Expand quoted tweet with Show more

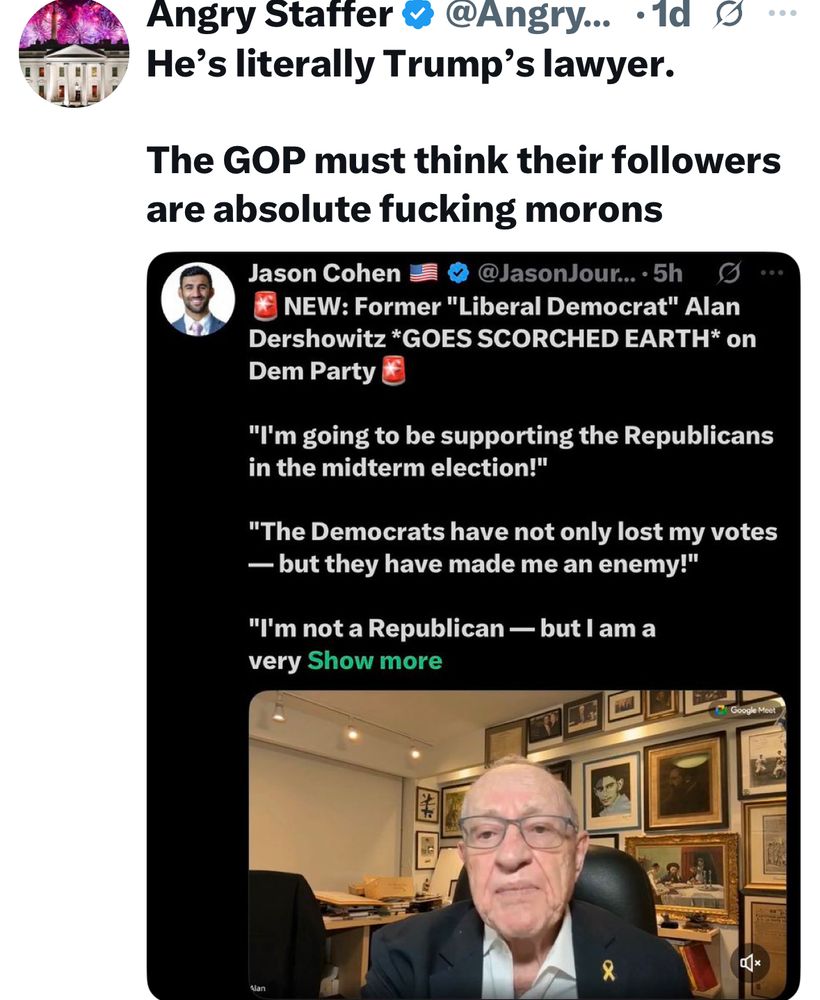374,661
